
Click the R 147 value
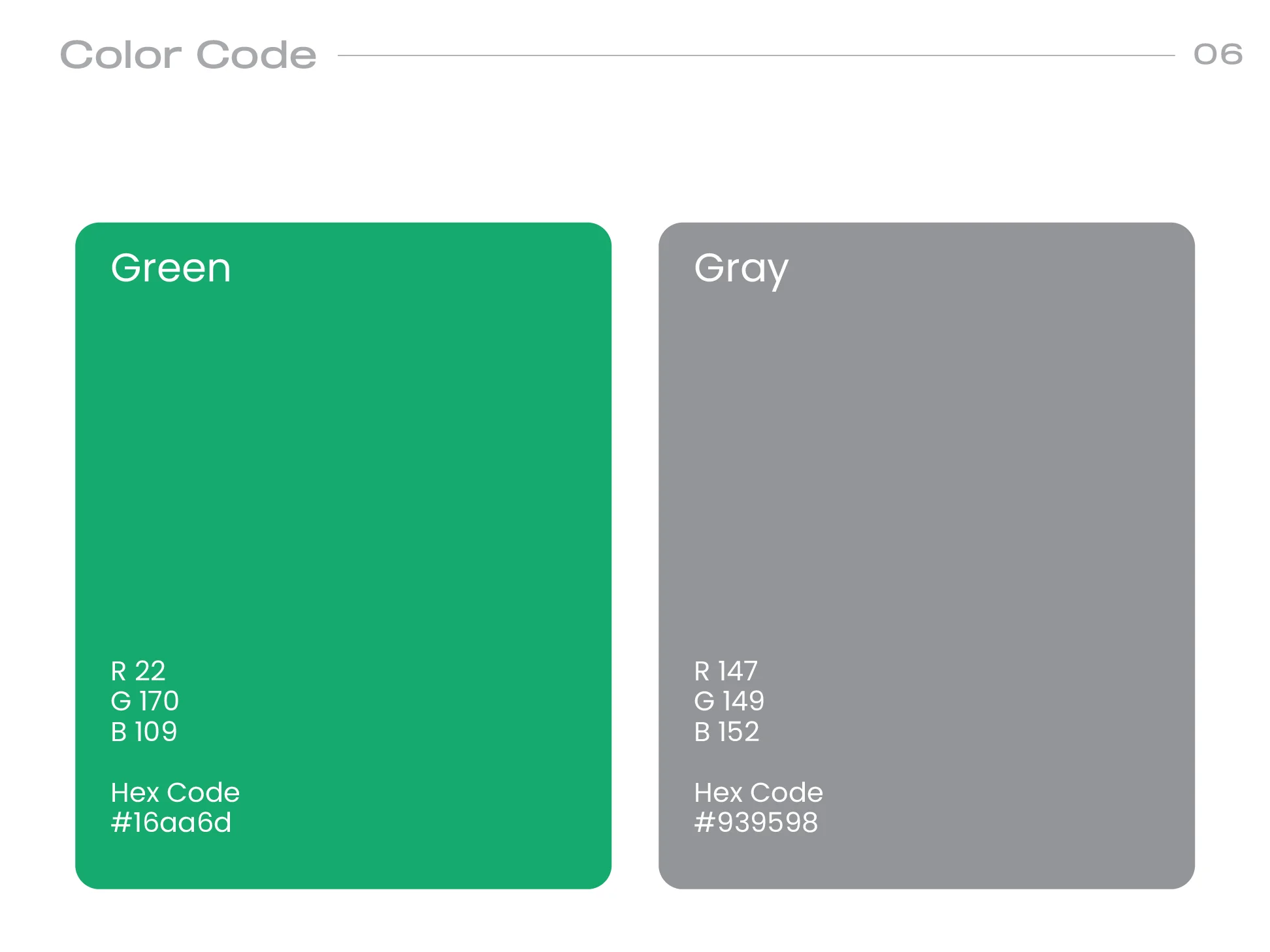[x=725, y=671]
